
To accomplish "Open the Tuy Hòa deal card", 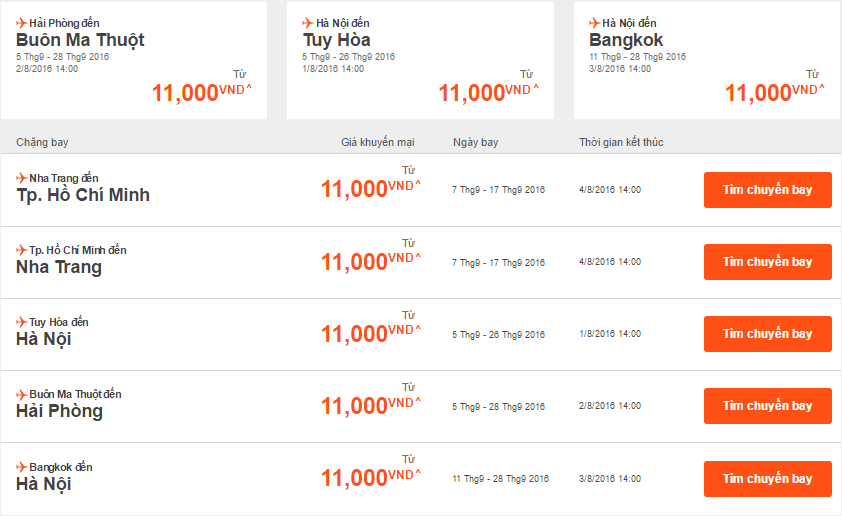I will click(420, 60).
